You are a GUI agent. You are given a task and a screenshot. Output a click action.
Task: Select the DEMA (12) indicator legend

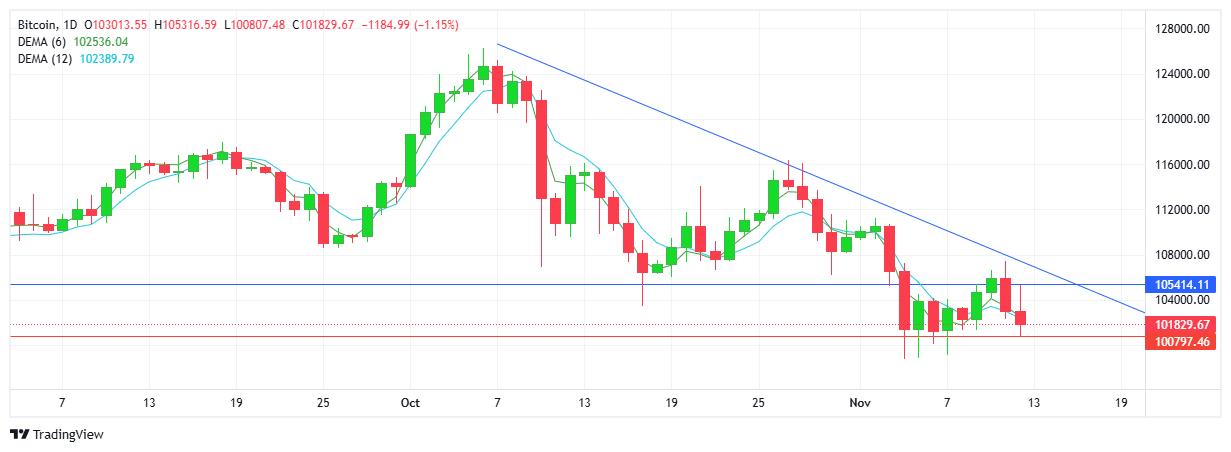(46, 59)
